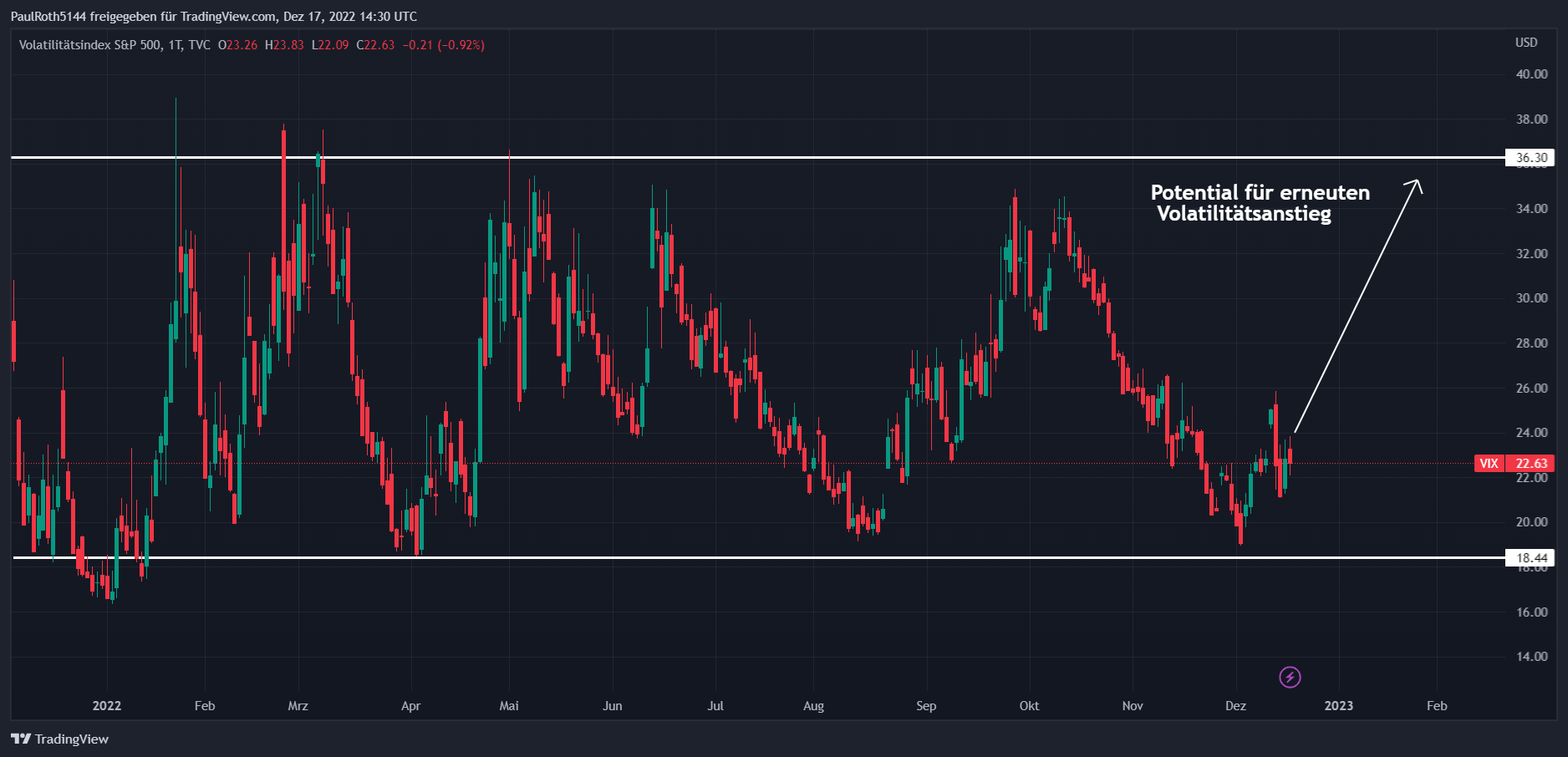1568x757 pixels.
Task: Click the Dez label on the time axis
Action: coord(1235,706)
